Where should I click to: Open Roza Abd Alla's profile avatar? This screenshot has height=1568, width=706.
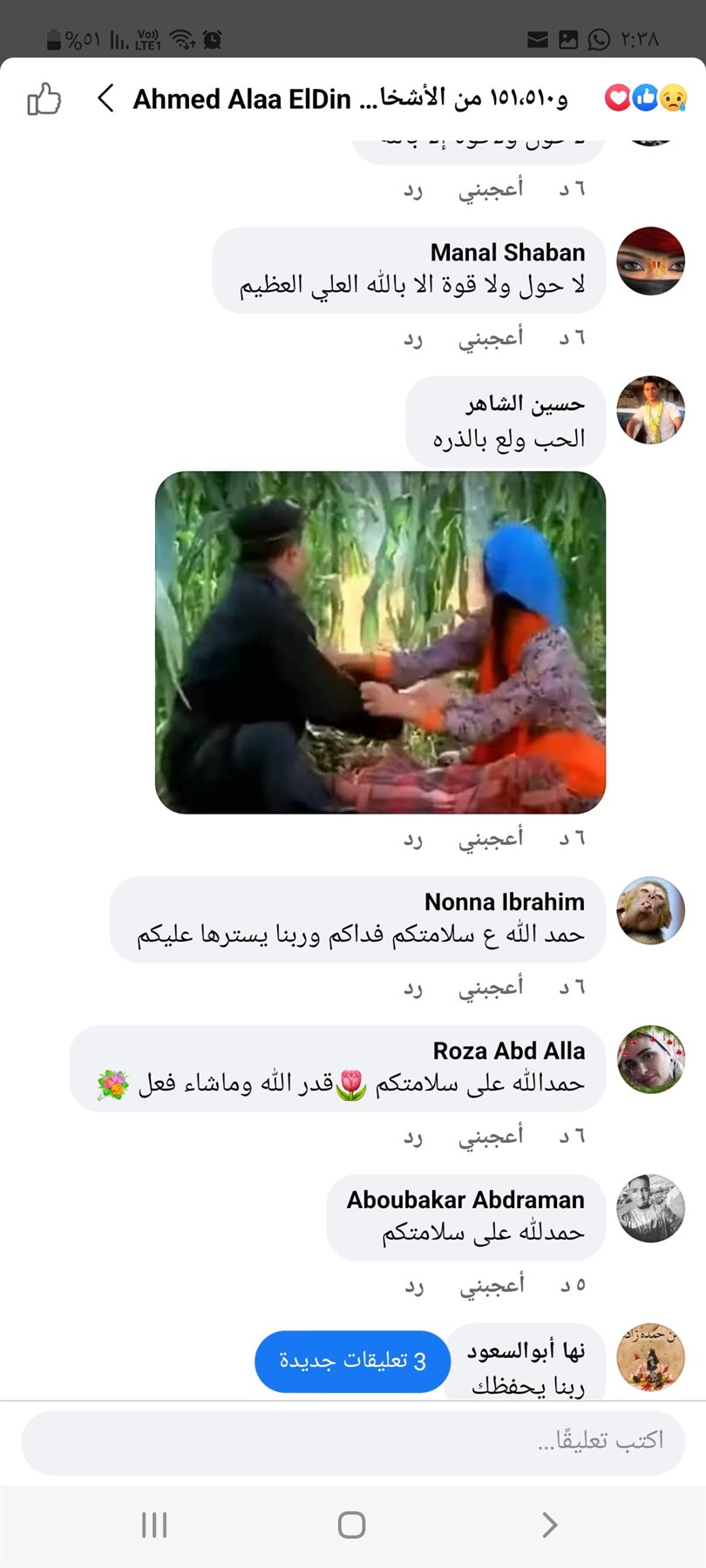click(650, 1059)
